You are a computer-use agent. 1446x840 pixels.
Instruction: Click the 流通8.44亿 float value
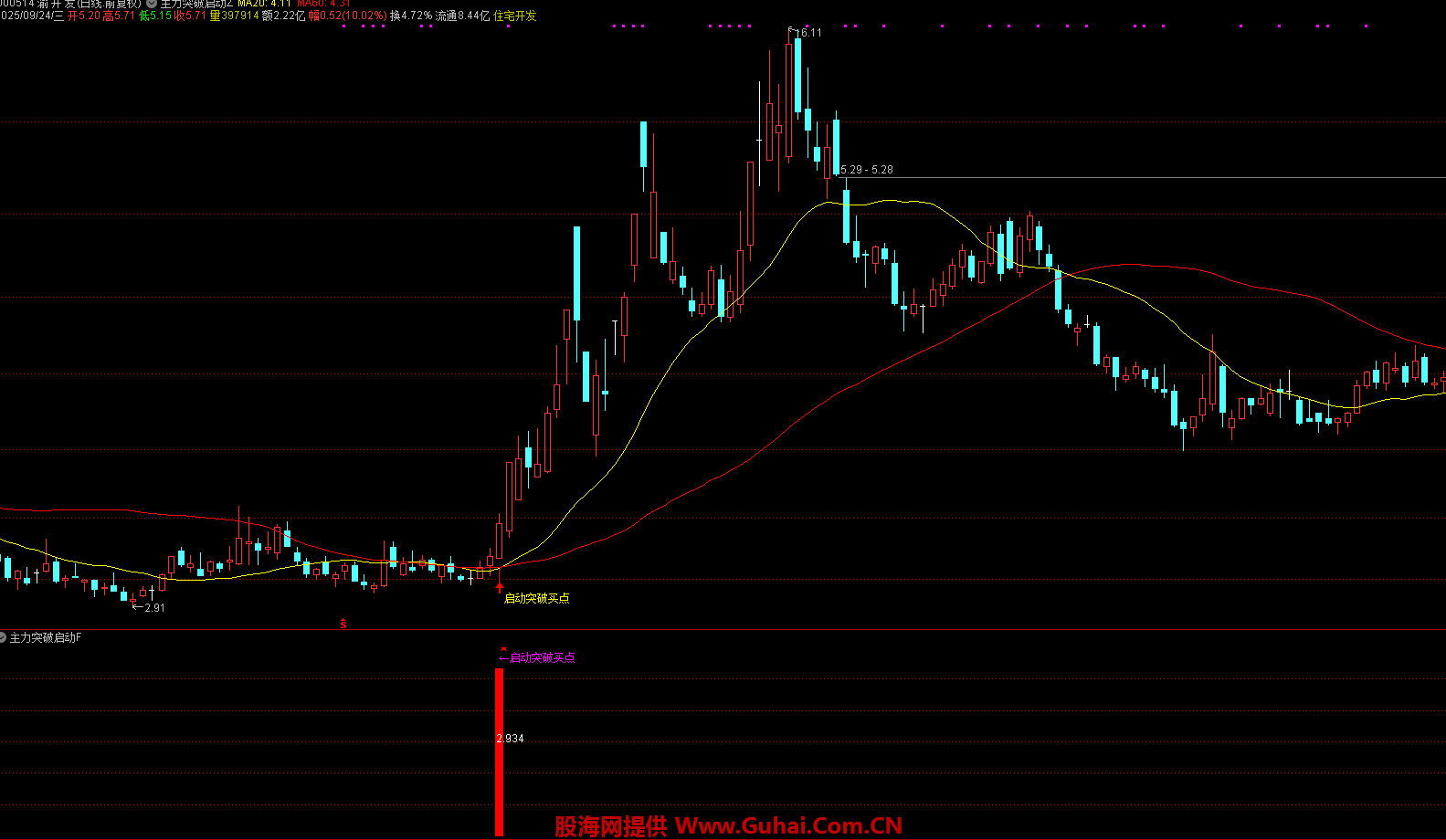pos(462,16)
